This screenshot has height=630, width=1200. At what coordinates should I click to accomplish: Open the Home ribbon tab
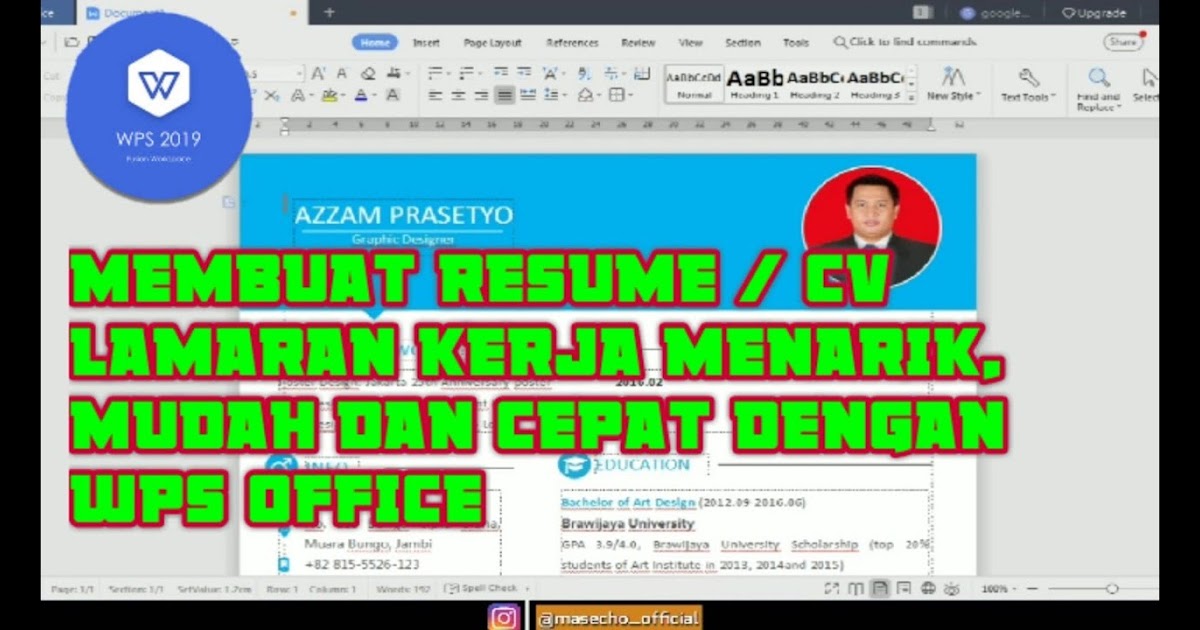click(375, 43)
